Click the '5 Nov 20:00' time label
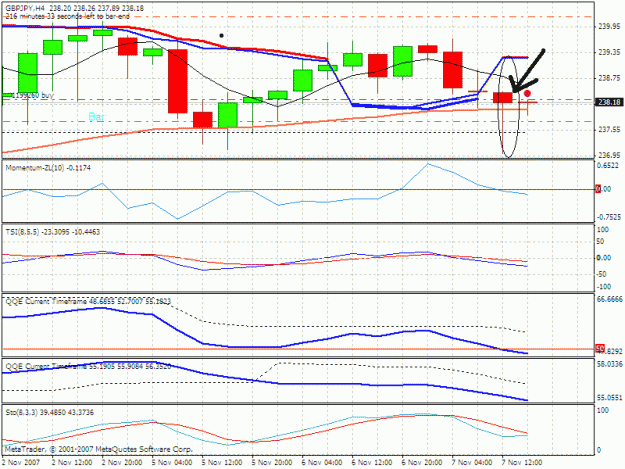This screenshot has width=625, height=469. click(x=272, y=462)
